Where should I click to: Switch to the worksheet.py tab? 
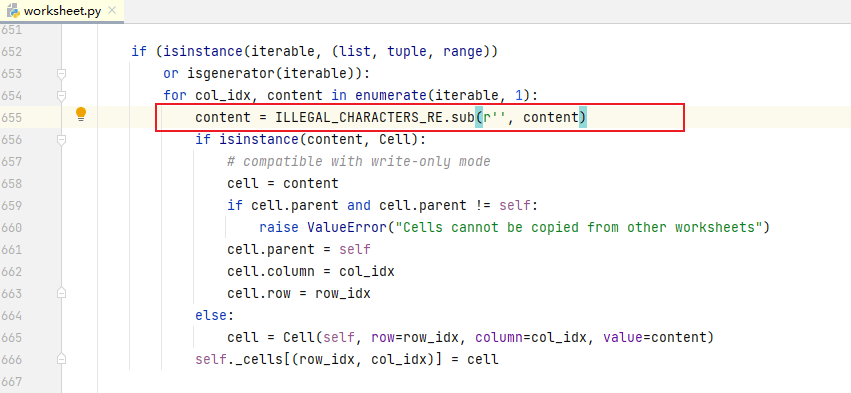62,11
